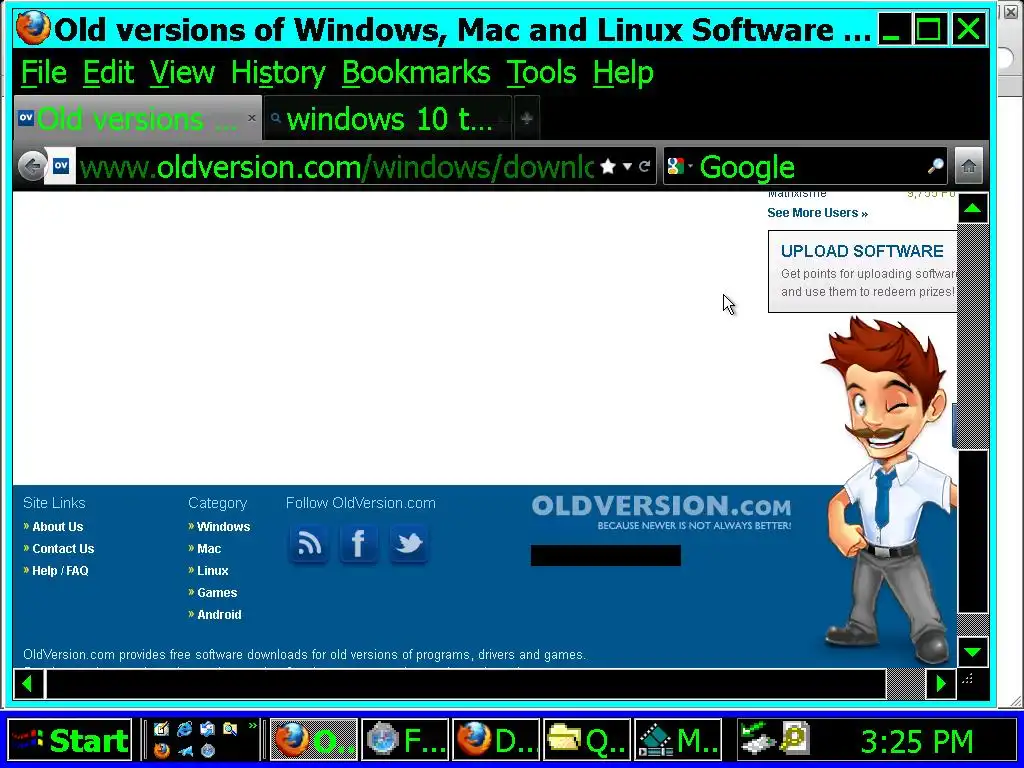Image resolution: width=1024 pixels, height=768 pixels.
Task: Click the RSS feed icon
Action: 308,543
